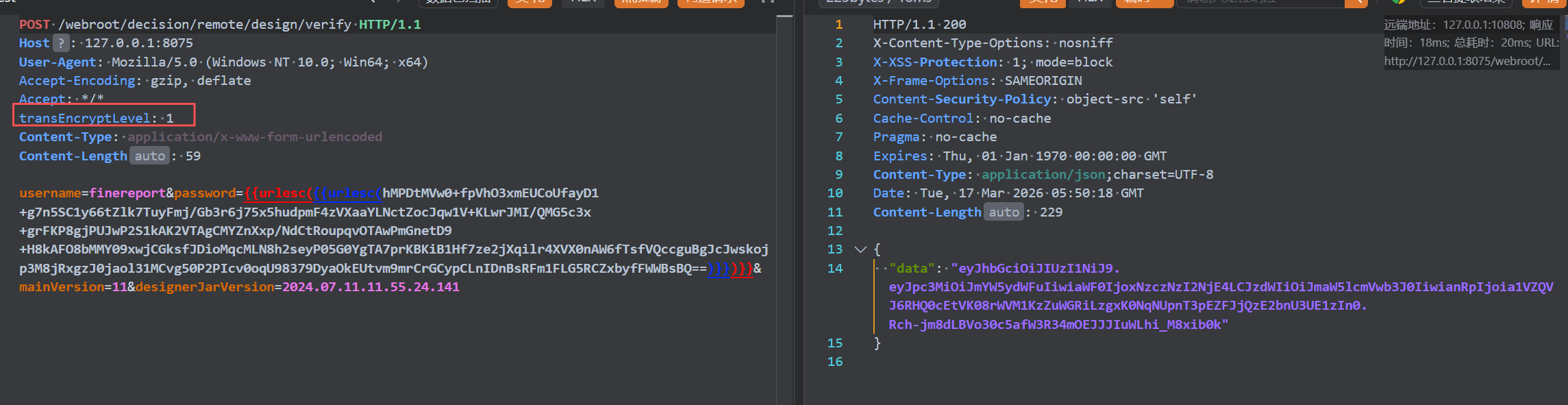Screen dimensions: 1568x405
Task: Click the orange search button in response toolbar
Action: click(1356, 3)
